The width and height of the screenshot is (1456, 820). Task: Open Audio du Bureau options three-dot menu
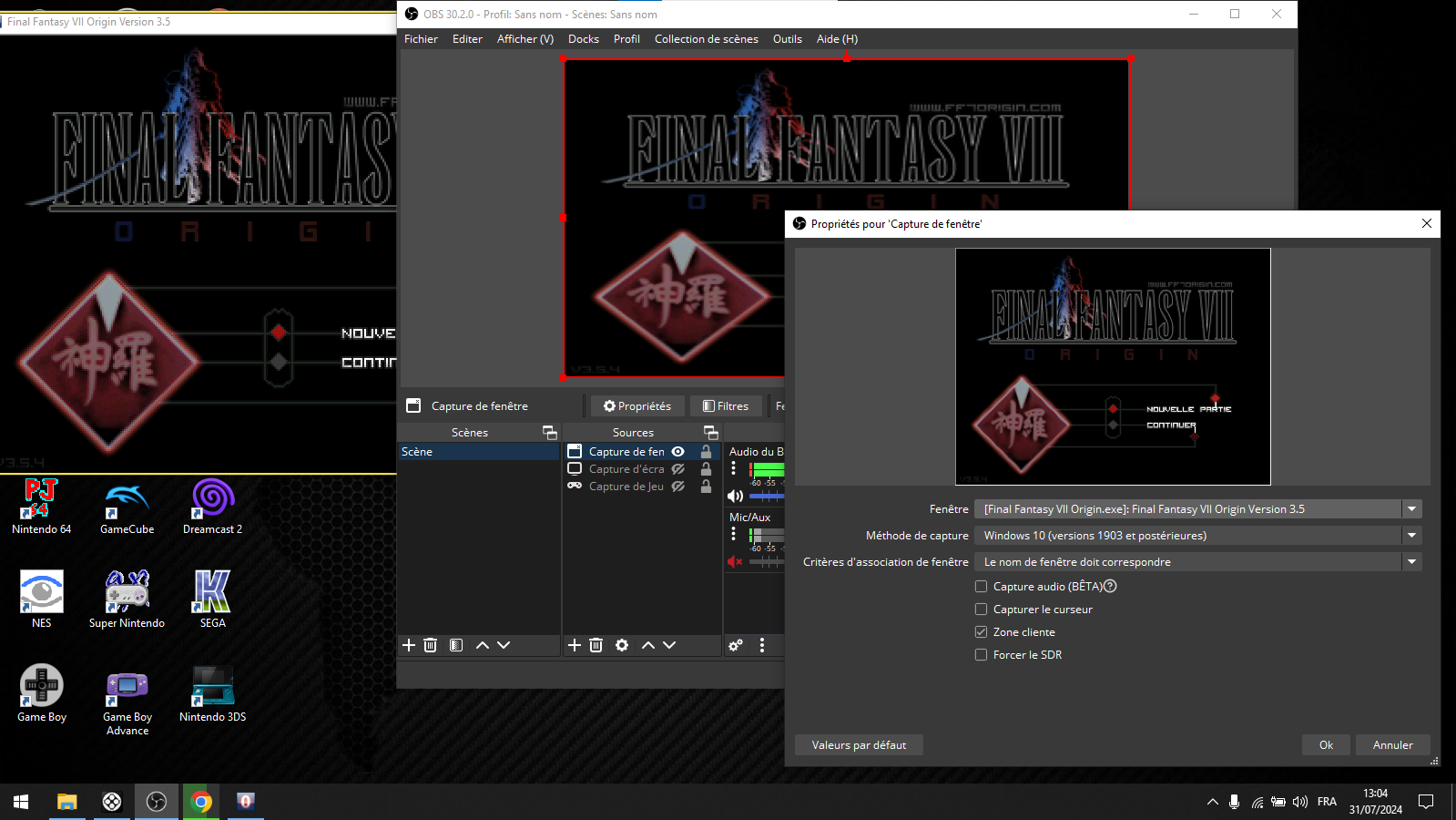point(733,468)
